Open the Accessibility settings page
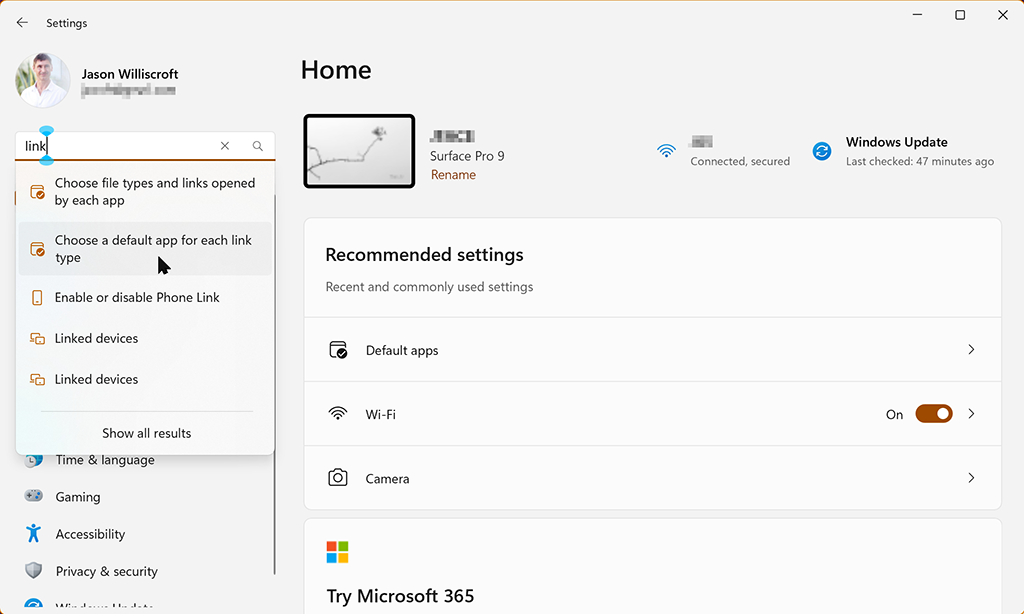The width and height of the screenshot is (1024, 614). 90,534
